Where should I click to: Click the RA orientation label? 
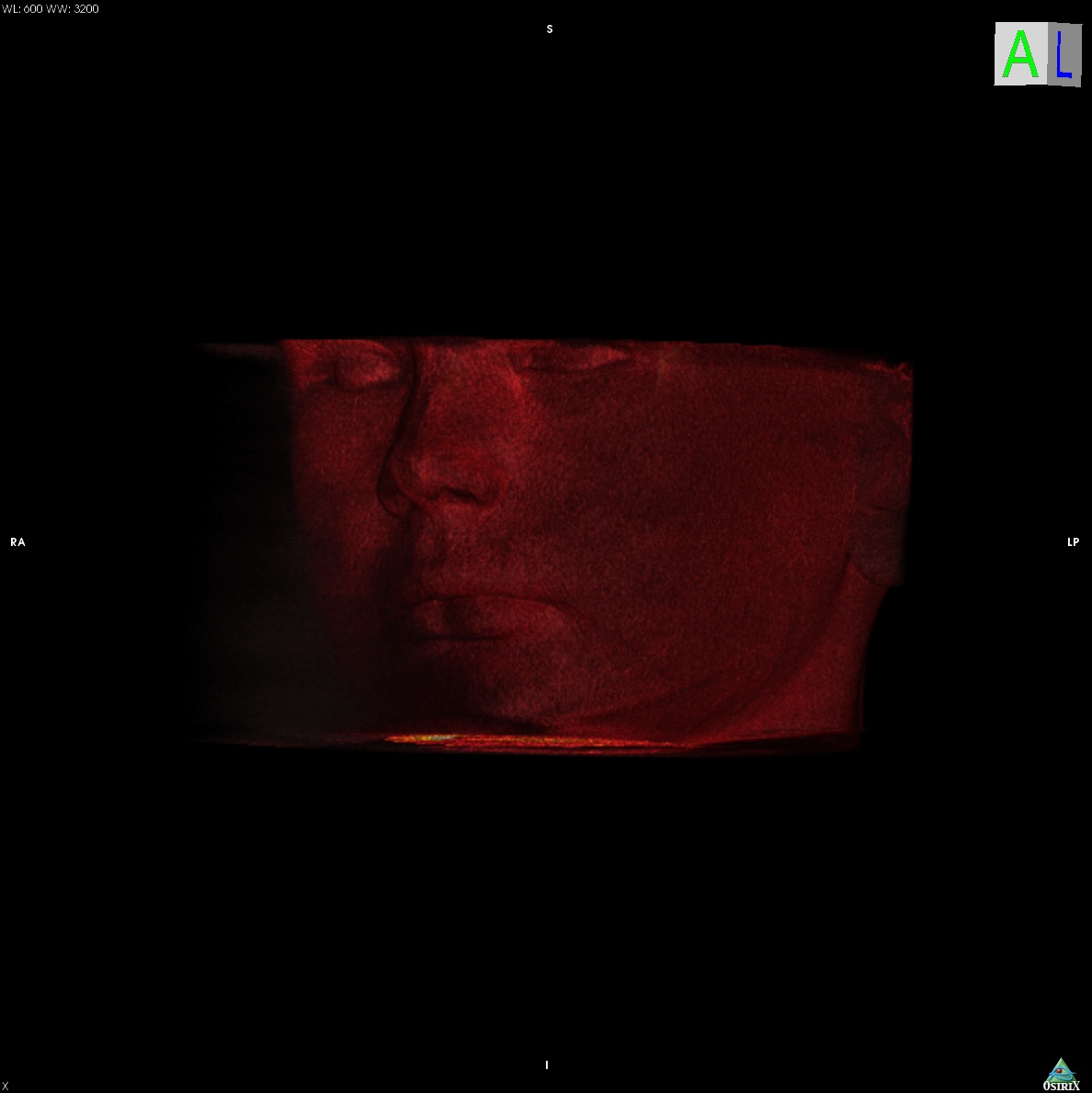pyautogui.click(x=18, y=542)
